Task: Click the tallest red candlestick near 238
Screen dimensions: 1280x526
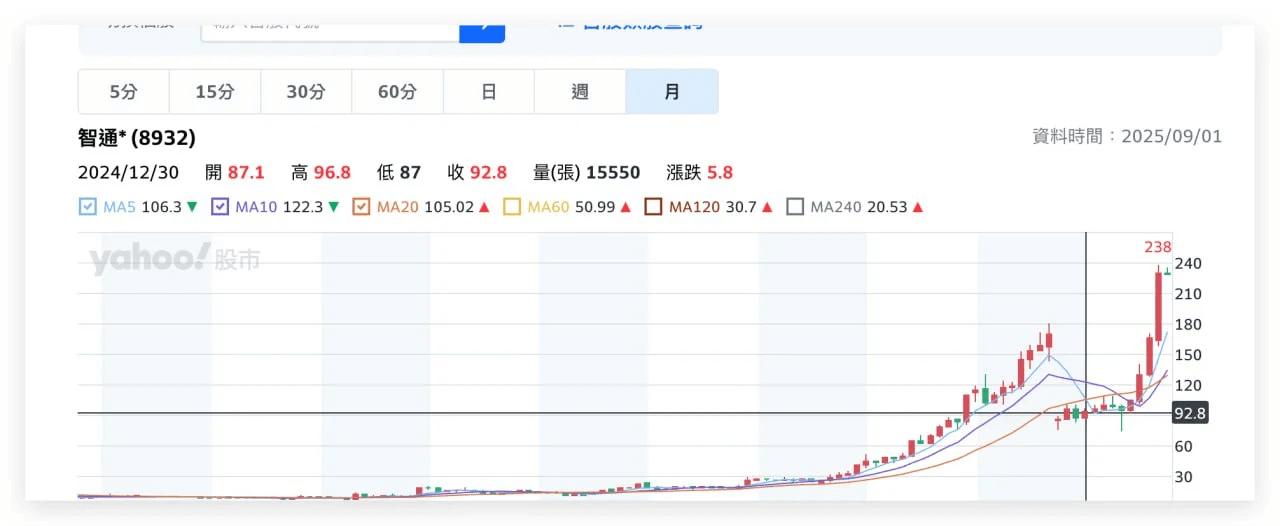Action: (x=1158, y=305)
